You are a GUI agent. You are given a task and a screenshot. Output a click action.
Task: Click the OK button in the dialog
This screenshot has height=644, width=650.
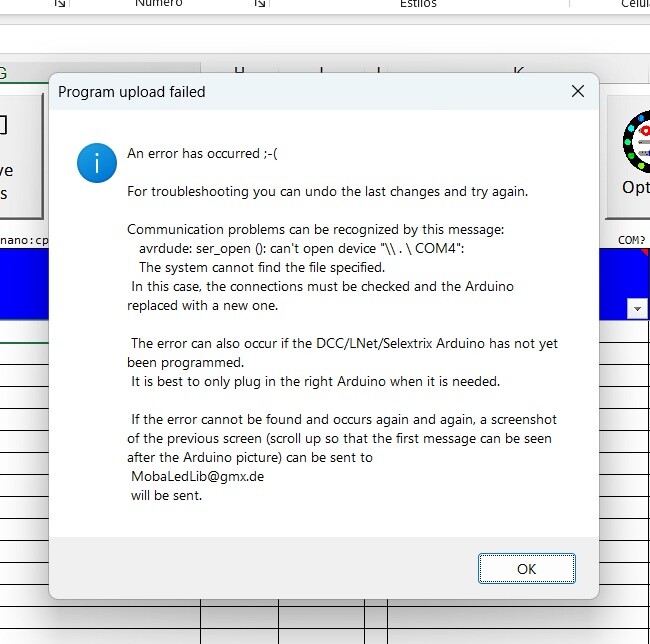[526, 569]
